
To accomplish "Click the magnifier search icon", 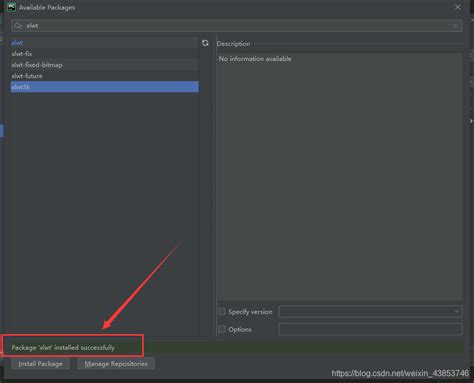I will [18, 26].
